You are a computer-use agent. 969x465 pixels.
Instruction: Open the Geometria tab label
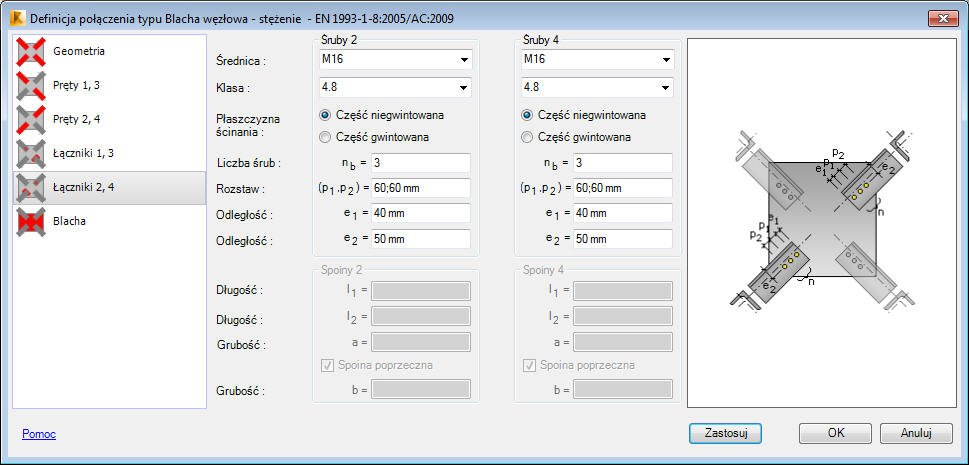coord(79,51)
